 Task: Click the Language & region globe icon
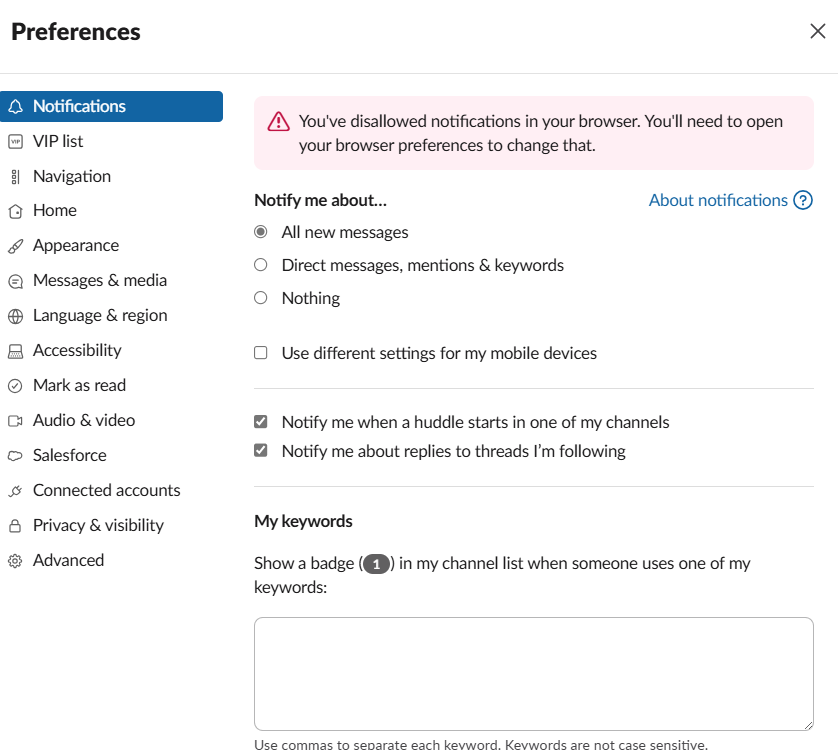[15, 316]
